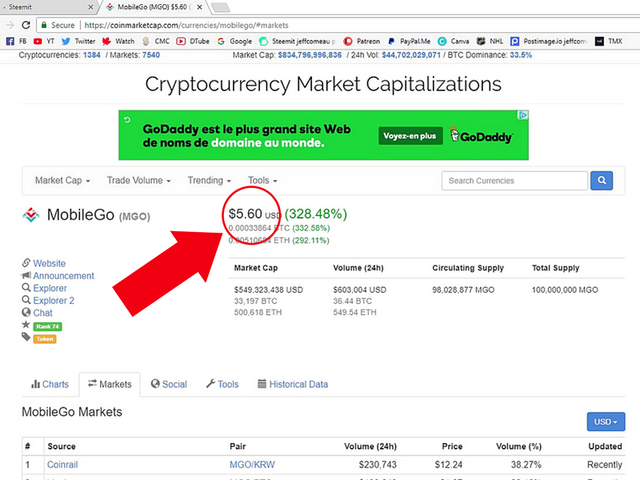640x480 pixels.
Task: Open the CMC bookmark
Action: point(156,41)
